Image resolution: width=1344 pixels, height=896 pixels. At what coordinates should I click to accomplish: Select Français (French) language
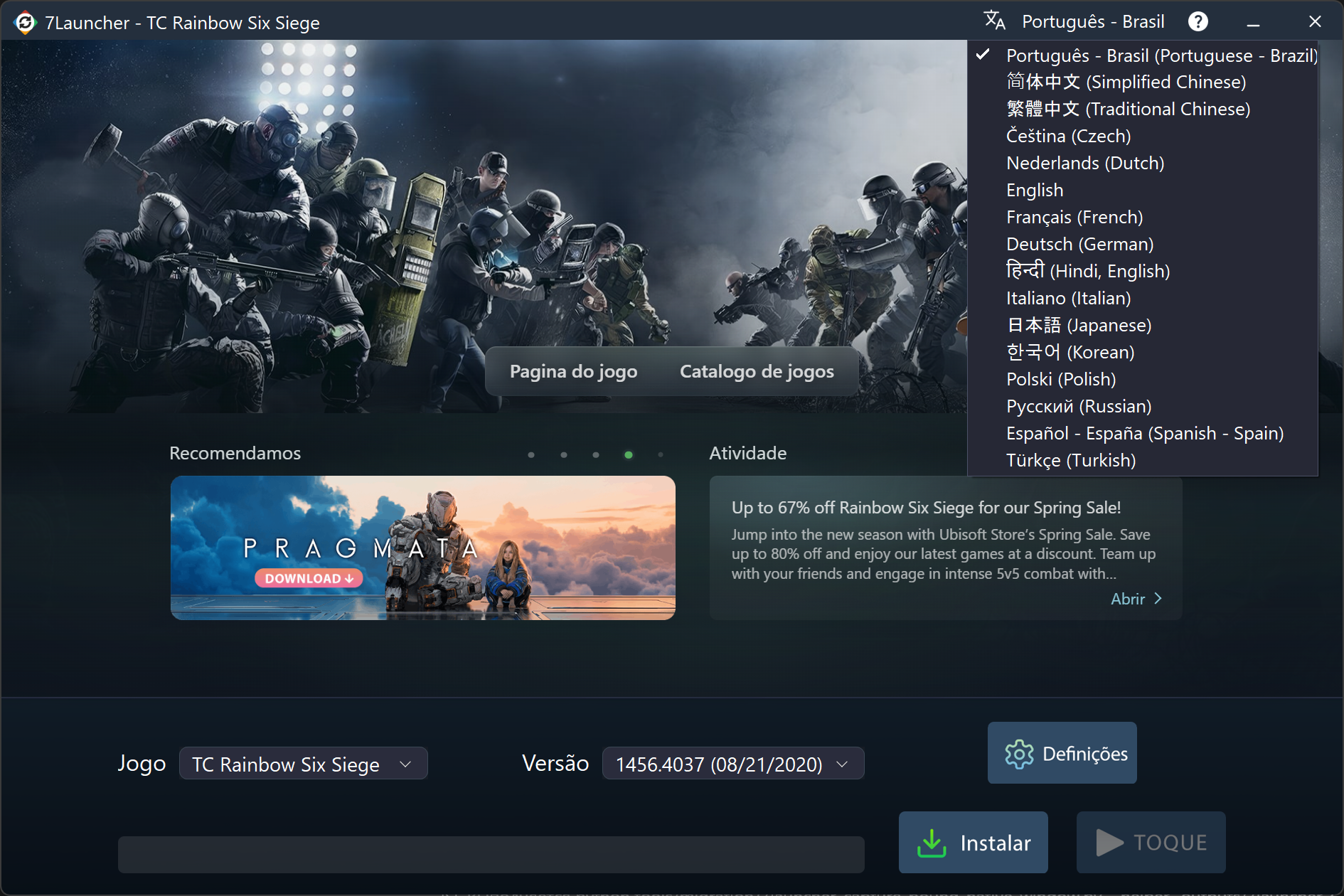coord(1143,218)
